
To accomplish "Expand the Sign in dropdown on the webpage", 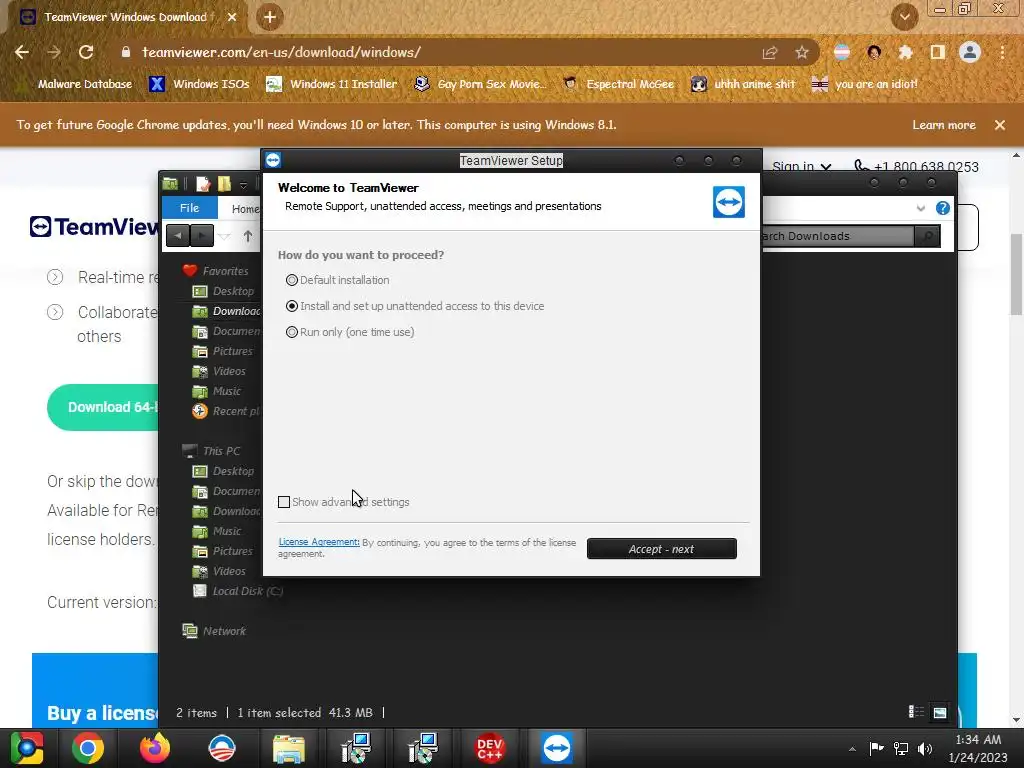I will pos(801,166).
